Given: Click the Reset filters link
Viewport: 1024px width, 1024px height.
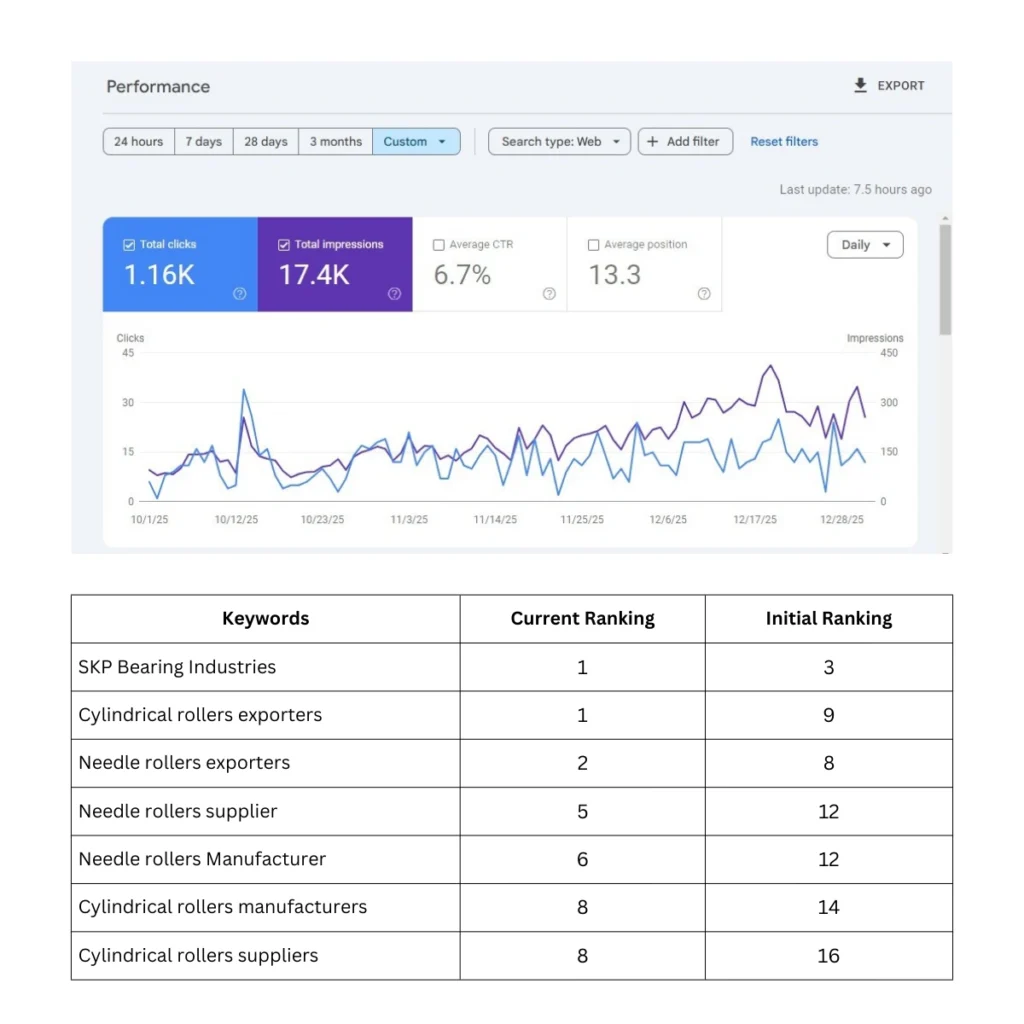Looking at the screenshot, I should [x=784, y=142].
